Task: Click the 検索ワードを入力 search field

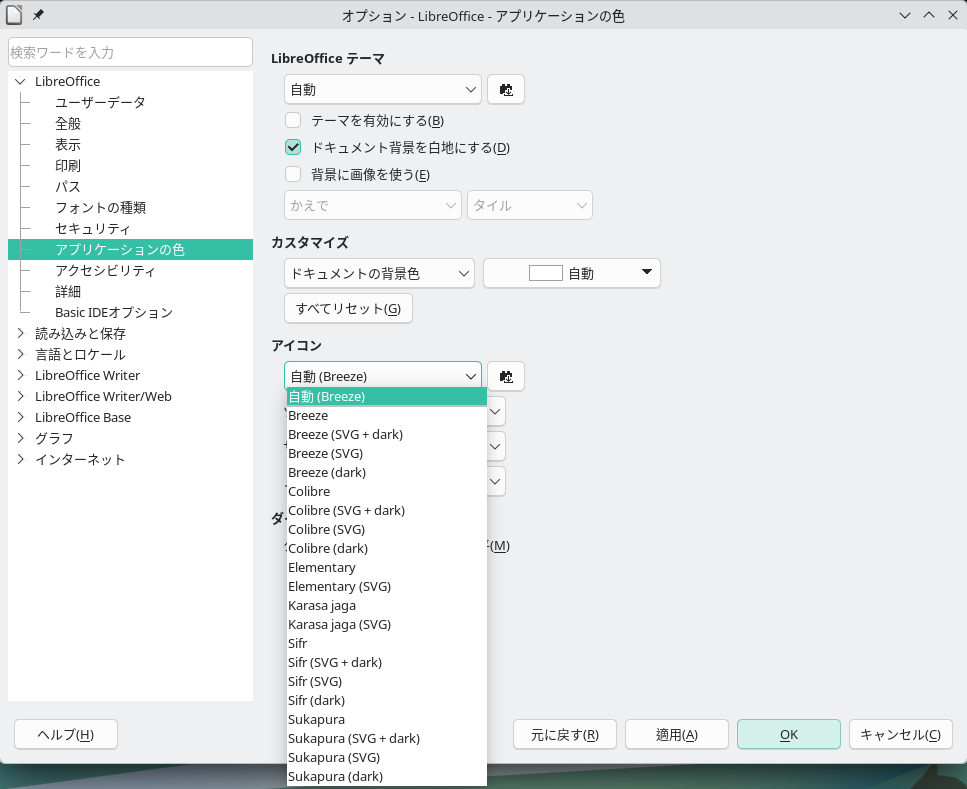Action: pyautogui.click(x=130, y=52)
